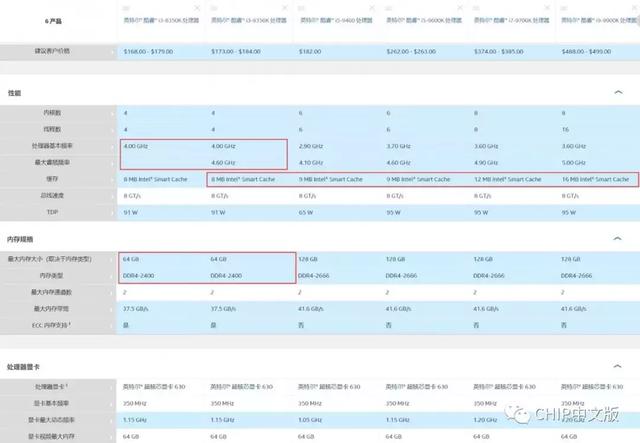Click the 最大内存带宽 row label

coord(51,309)
